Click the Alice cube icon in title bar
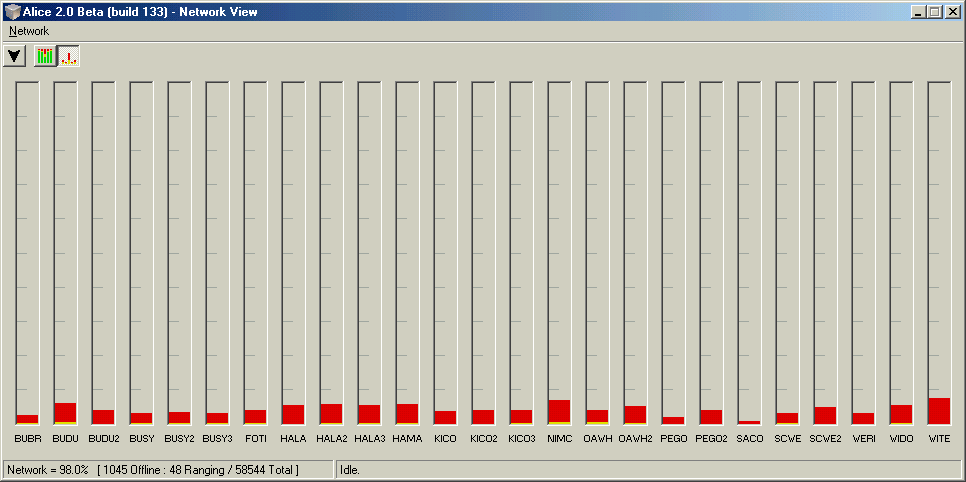The height and width of the screenshot is (482, 966). (x=11, y=11)
